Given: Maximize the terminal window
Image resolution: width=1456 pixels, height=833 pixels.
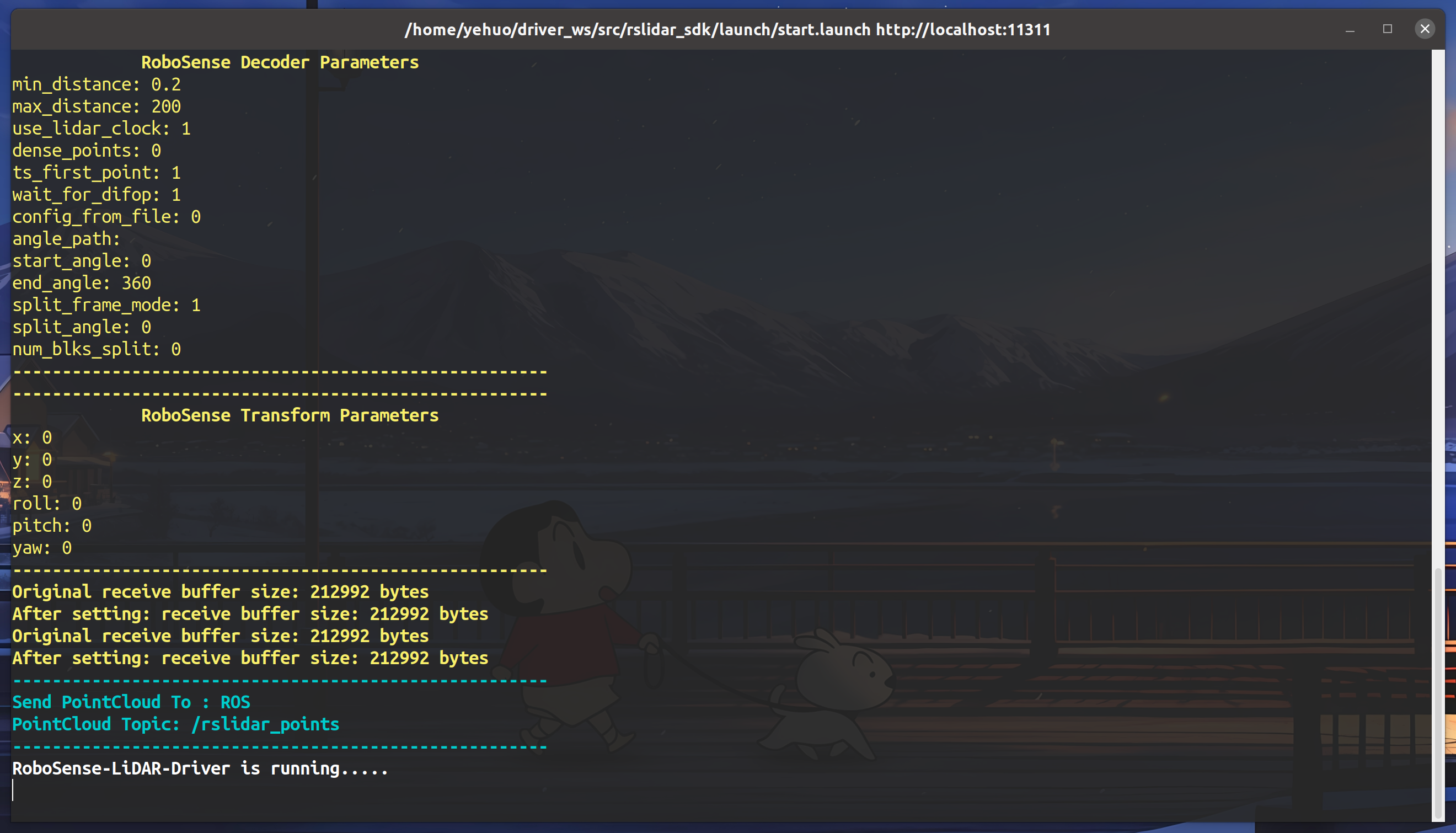Looking at the screenshot, I should point(1388,29).
